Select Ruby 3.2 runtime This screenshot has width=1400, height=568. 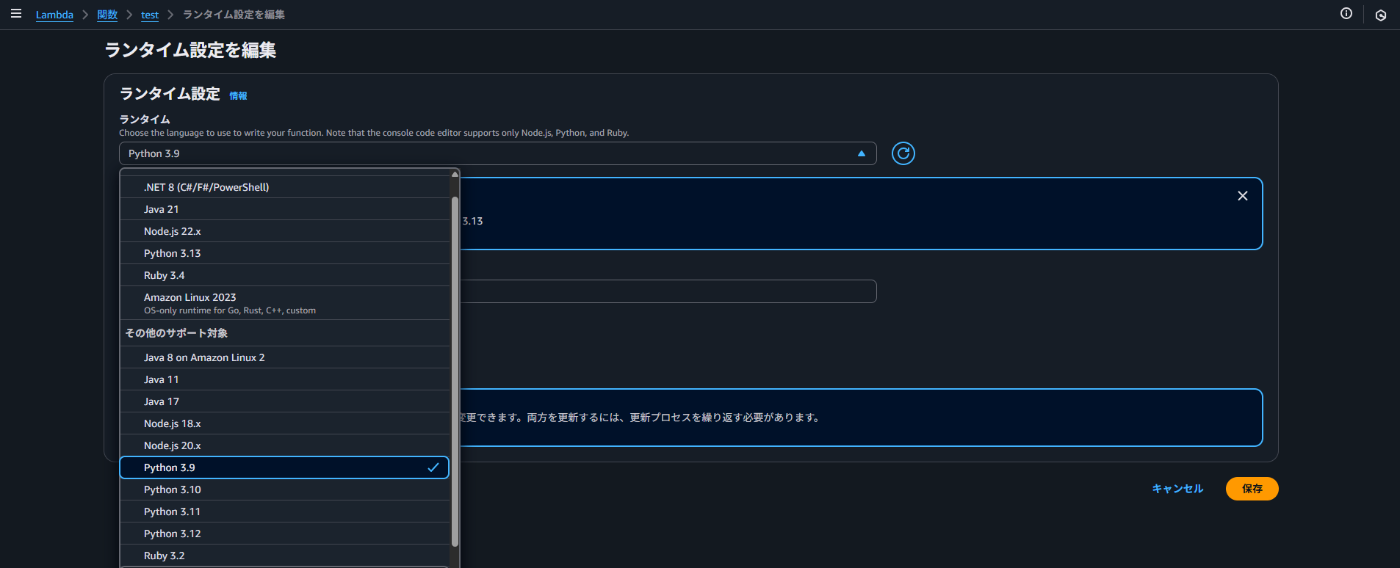tap(285, 555)
